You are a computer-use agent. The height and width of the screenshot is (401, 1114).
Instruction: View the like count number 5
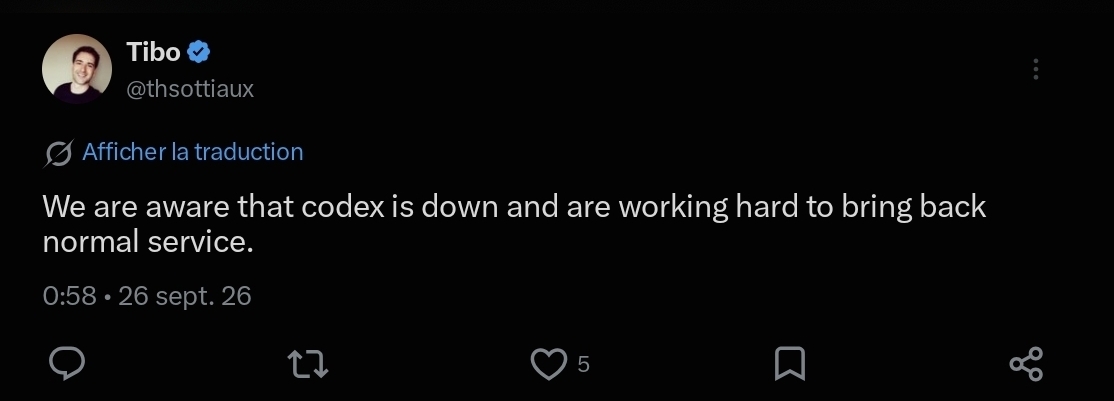pyautogui.click(x=583, y=365)
